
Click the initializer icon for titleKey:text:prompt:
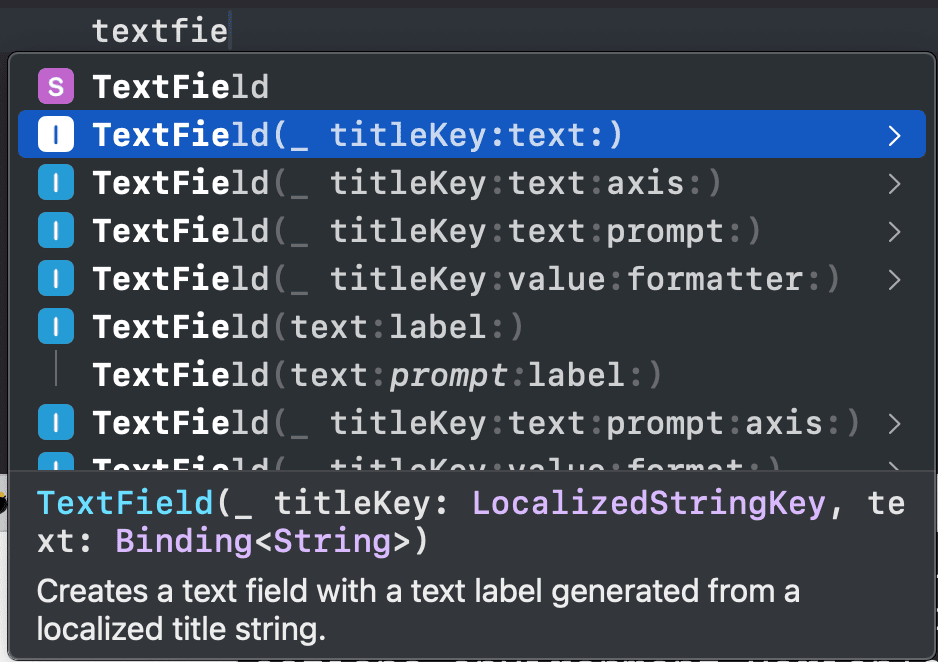pos(56,230)
